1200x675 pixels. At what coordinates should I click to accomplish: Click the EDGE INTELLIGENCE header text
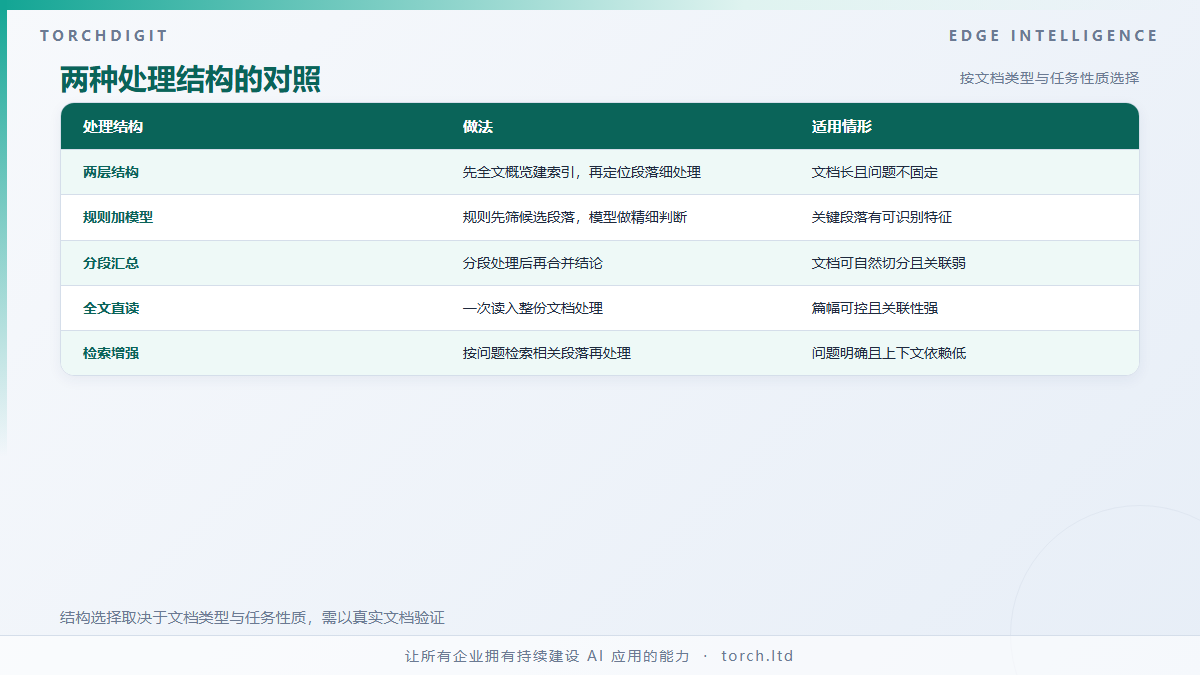[1054, 36]
